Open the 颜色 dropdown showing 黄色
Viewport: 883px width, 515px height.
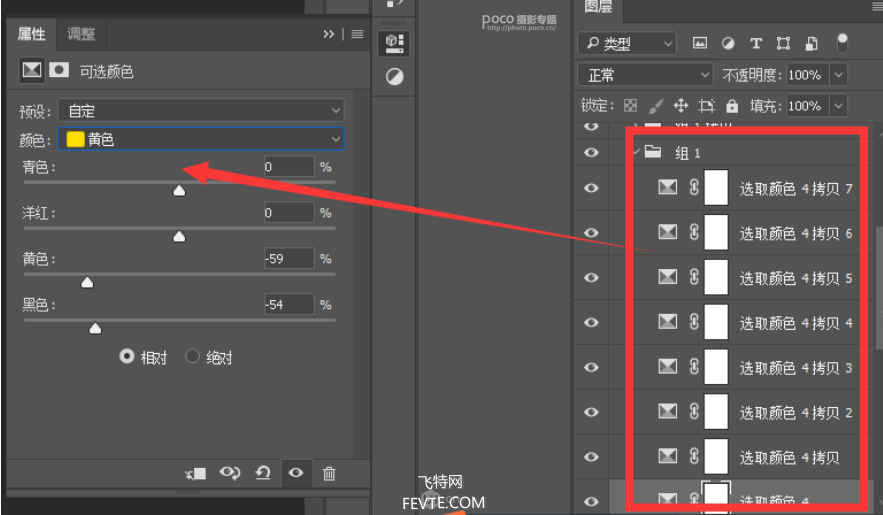(200, 139)
